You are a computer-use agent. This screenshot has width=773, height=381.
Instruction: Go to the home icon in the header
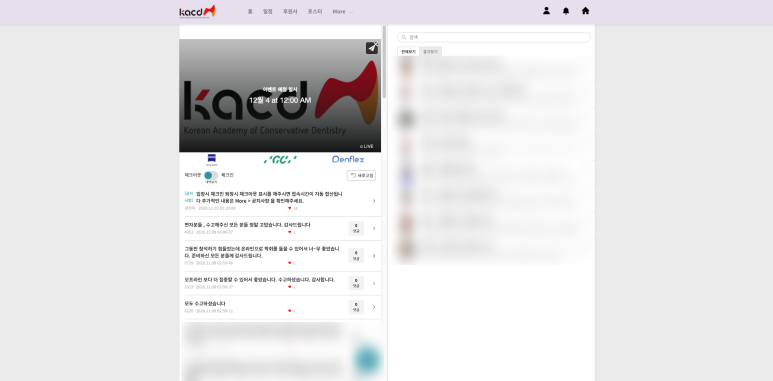tap(585, 10)
